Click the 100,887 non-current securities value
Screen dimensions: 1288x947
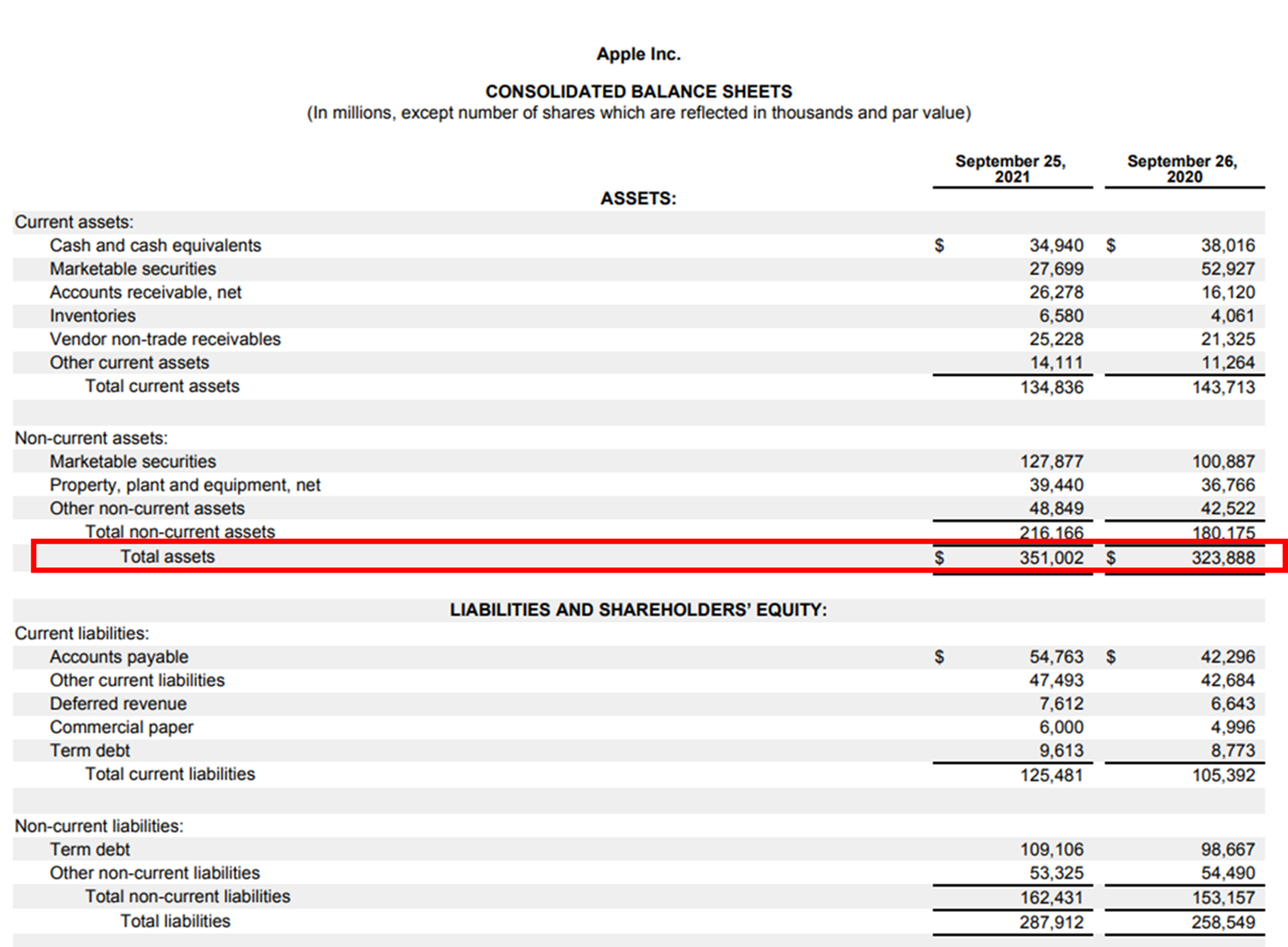click(1223, 462)
